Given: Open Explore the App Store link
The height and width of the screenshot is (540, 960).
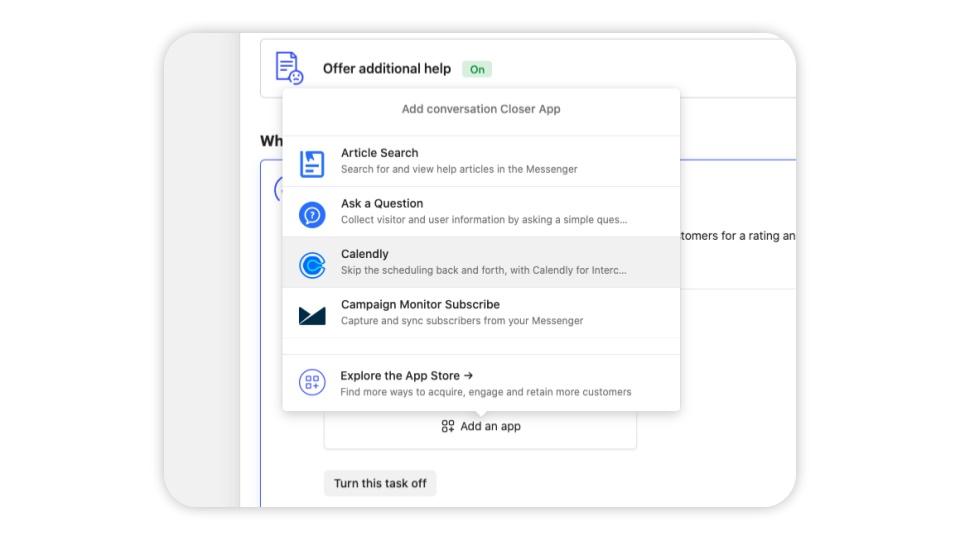Looking at the screenshot, I should point(481,383).
